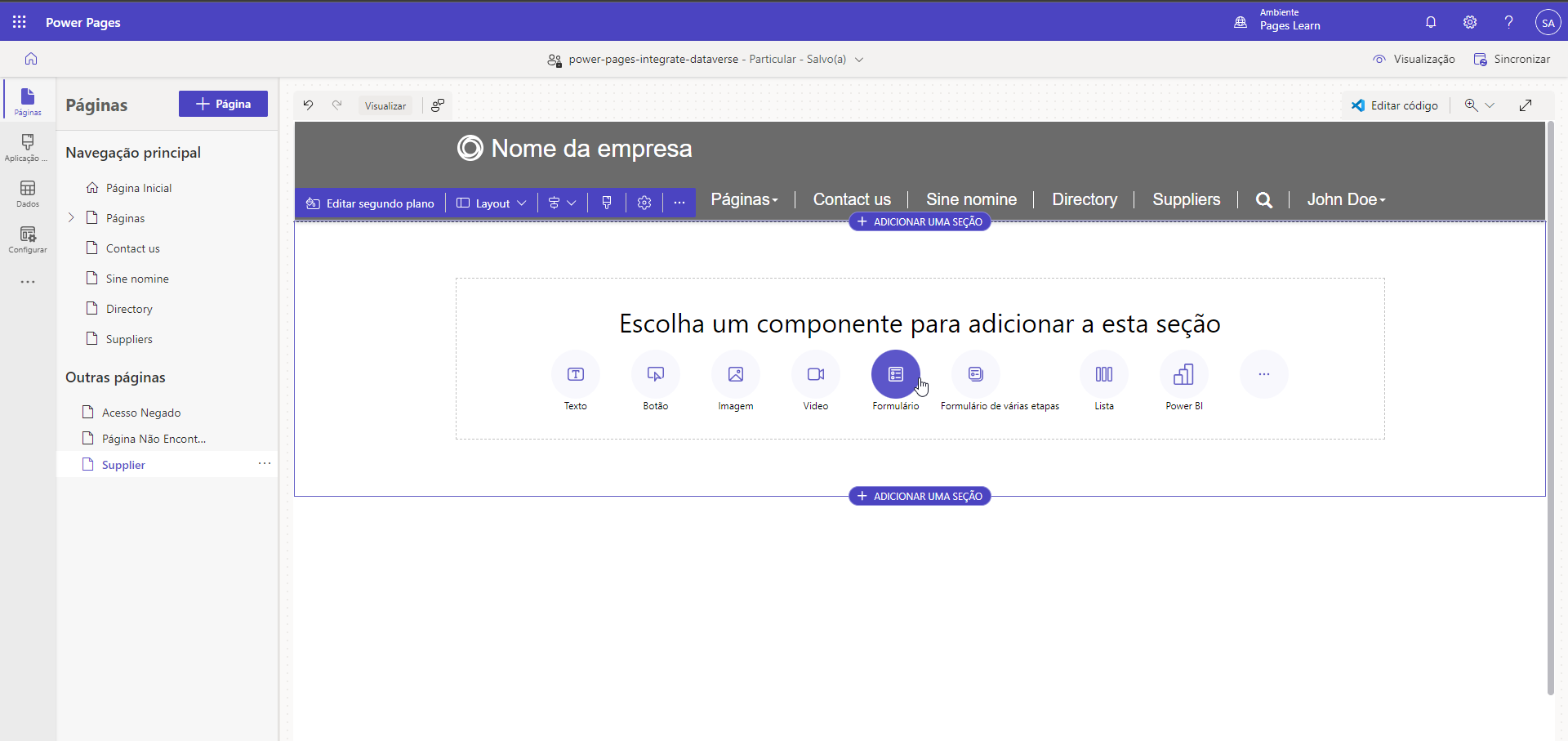Viewport: 1568px width, 741px height.
Task: Click the link icon beside Visualizar
Action: [x=438, y=105]
